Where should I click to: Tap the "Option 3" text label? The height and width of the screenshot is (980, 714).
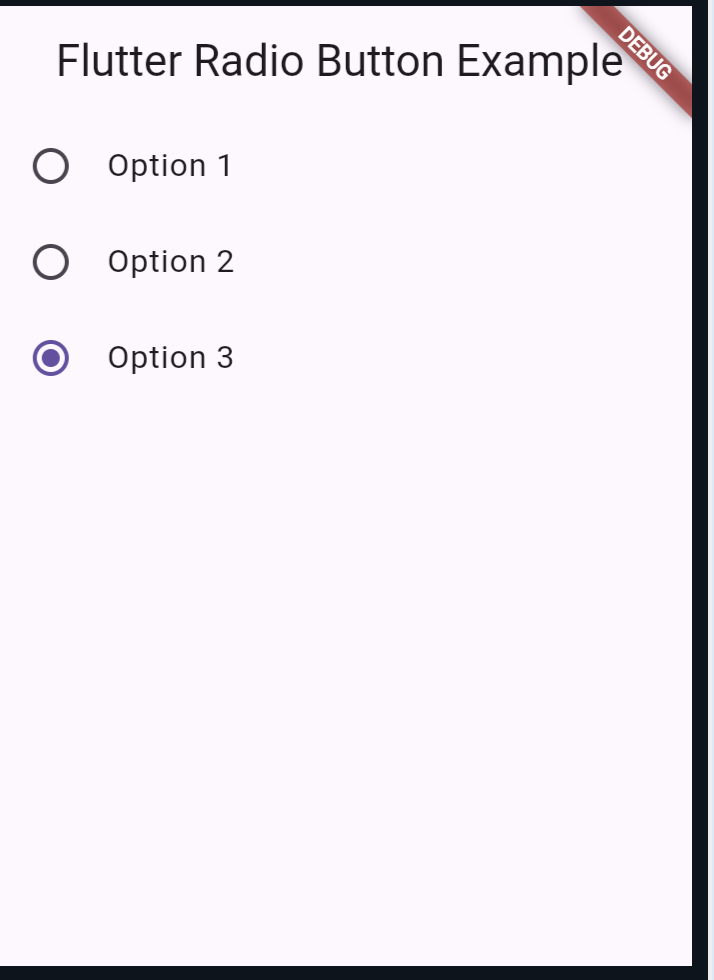point(171,358)
